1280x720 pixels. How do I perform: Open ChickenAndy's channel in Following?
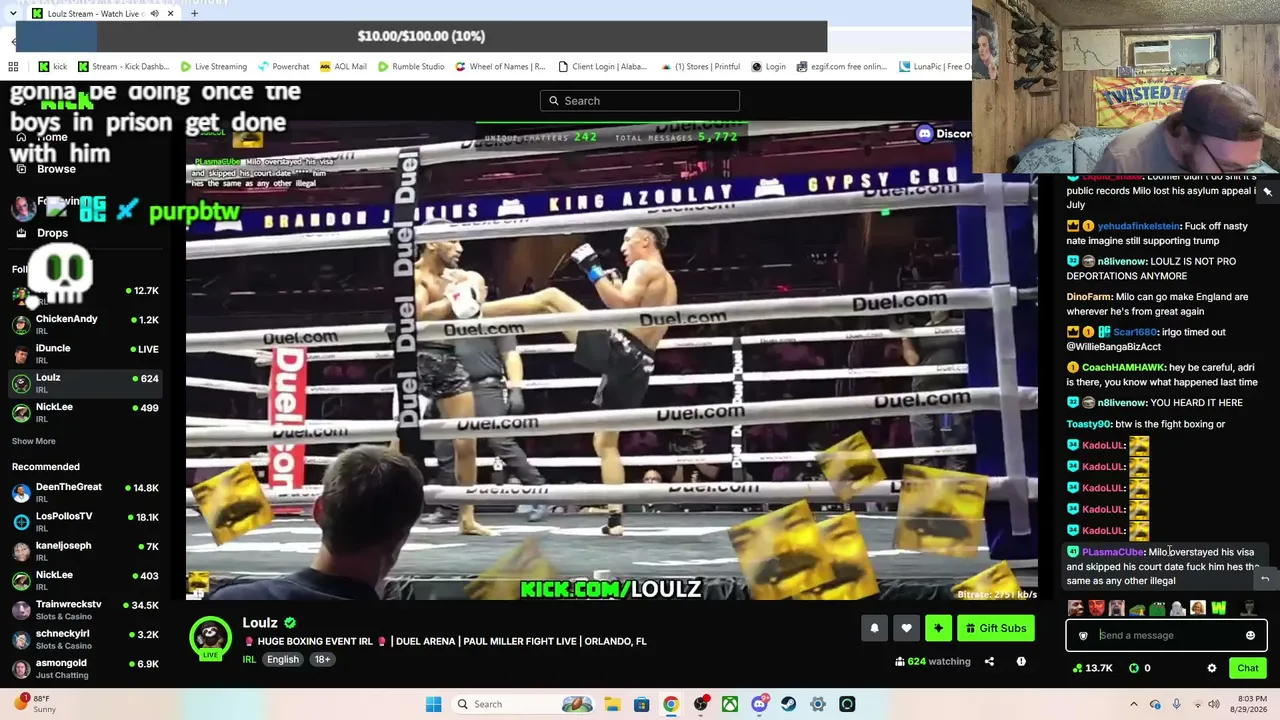85,324
